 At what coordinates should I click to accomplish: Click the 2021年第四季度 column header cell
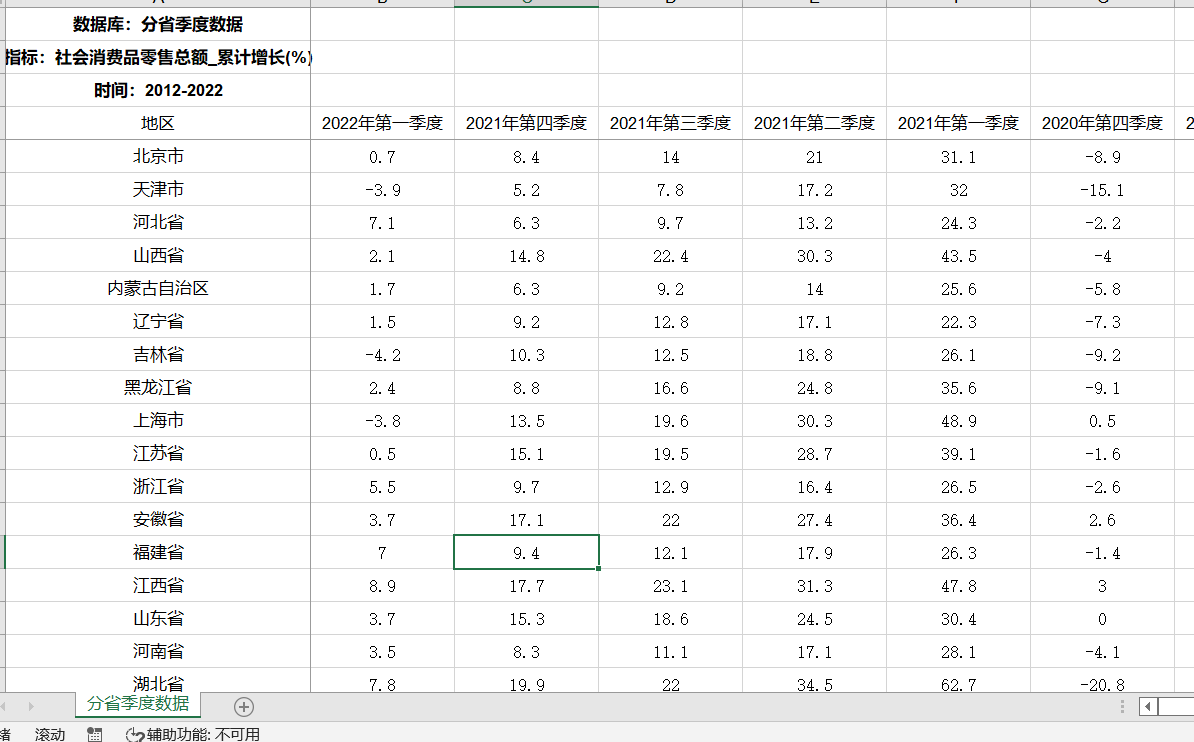point(526,123)
